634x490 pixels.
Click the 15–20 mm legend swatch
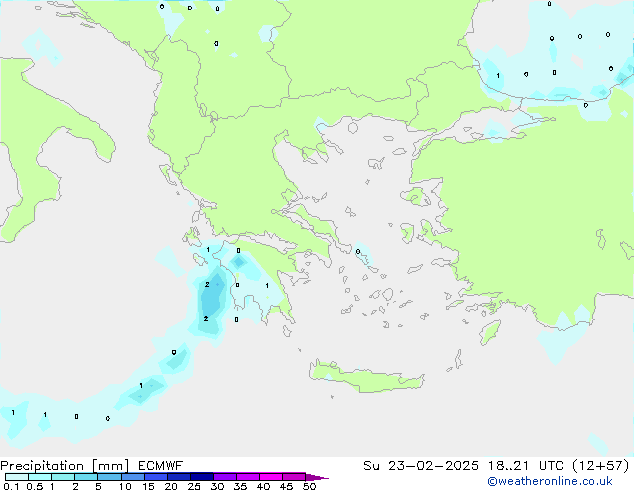[x=156, y=477]
